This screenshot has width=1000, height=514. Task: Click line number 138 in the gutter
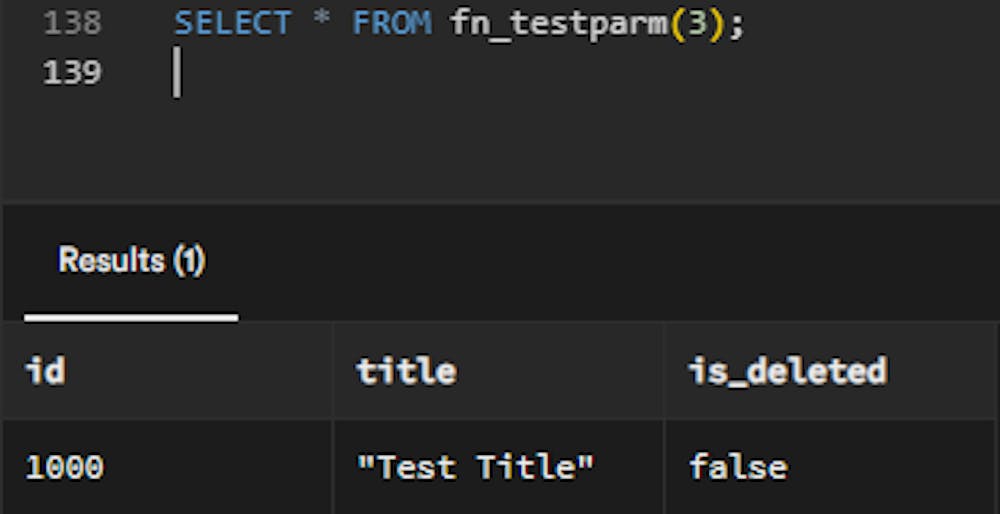[x=71, y=22]
